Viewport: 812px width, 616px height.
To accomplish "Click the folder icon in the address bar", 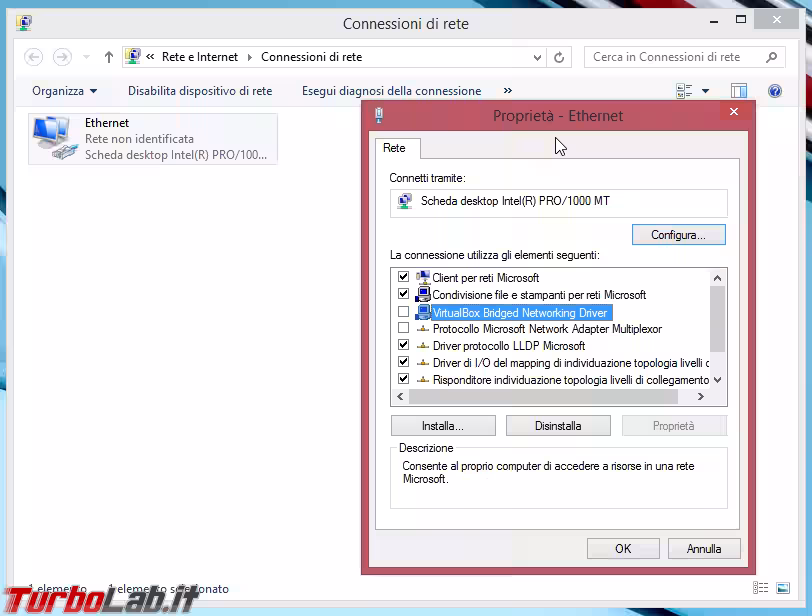I will (x=134, y=57).
